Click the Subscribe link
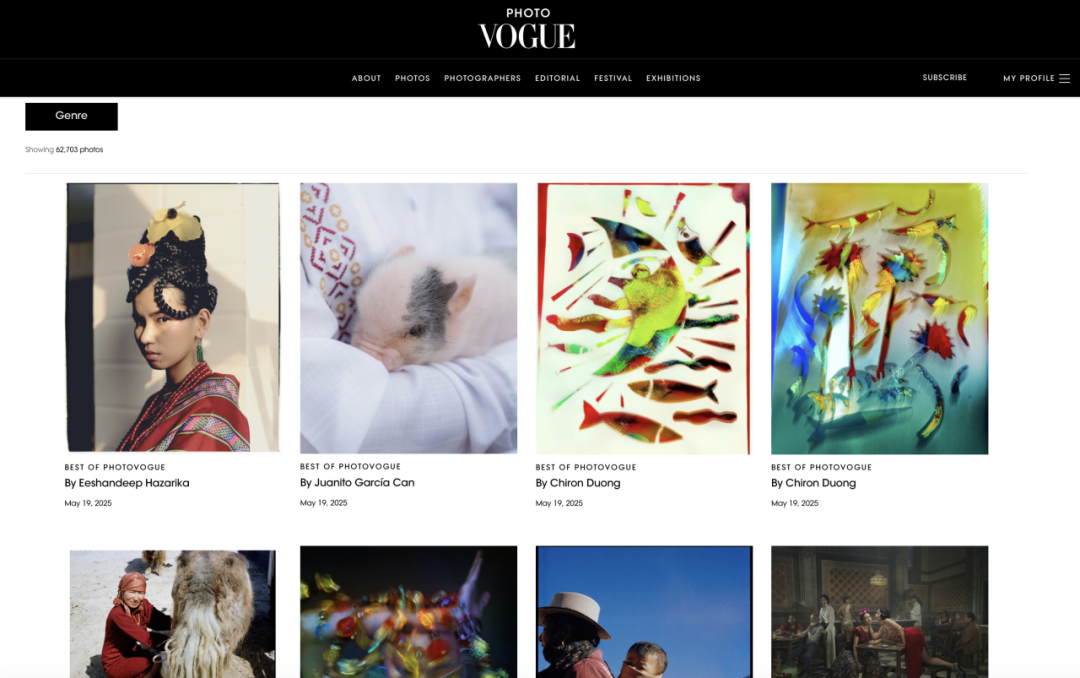Image resolution: width=1080 pixels, height=678 pixels. pyautogui.click(x=944, y=78)
